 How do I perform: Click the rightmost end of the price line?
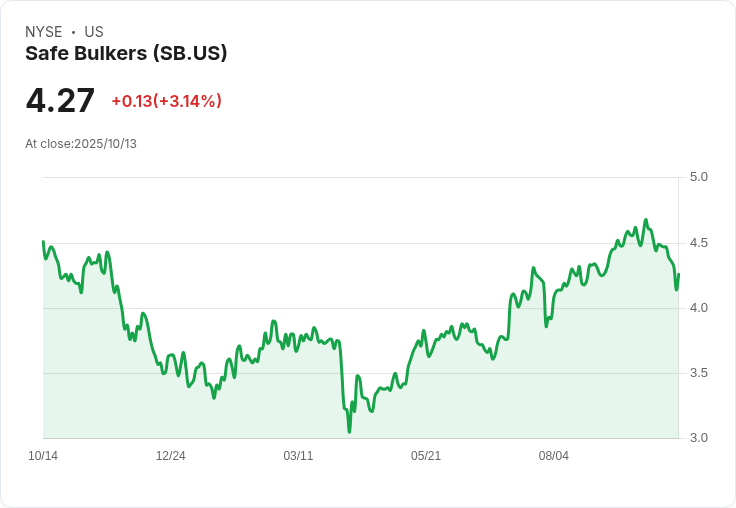[678, 274]
